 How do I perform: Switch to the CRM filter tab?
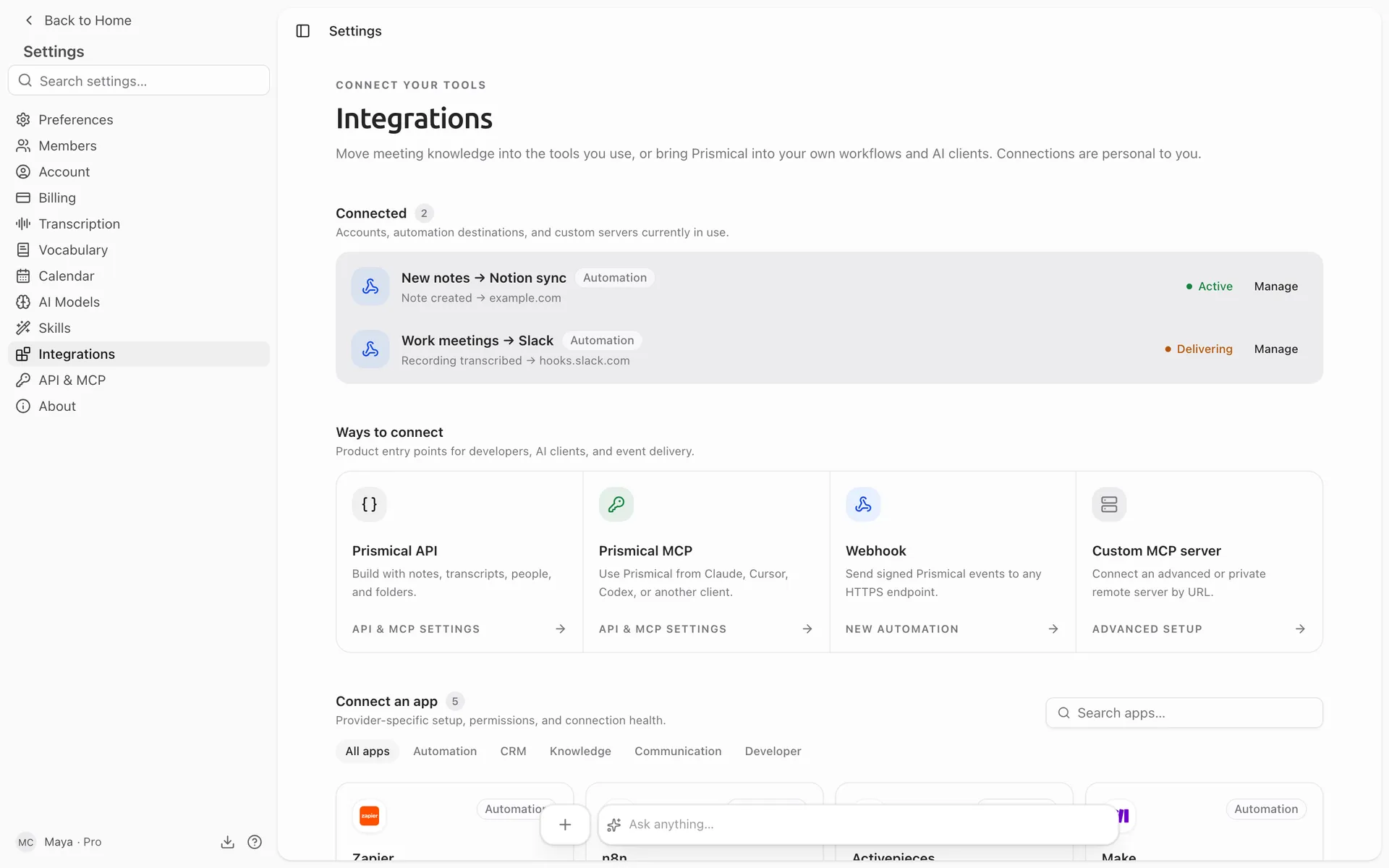(513, 751)
